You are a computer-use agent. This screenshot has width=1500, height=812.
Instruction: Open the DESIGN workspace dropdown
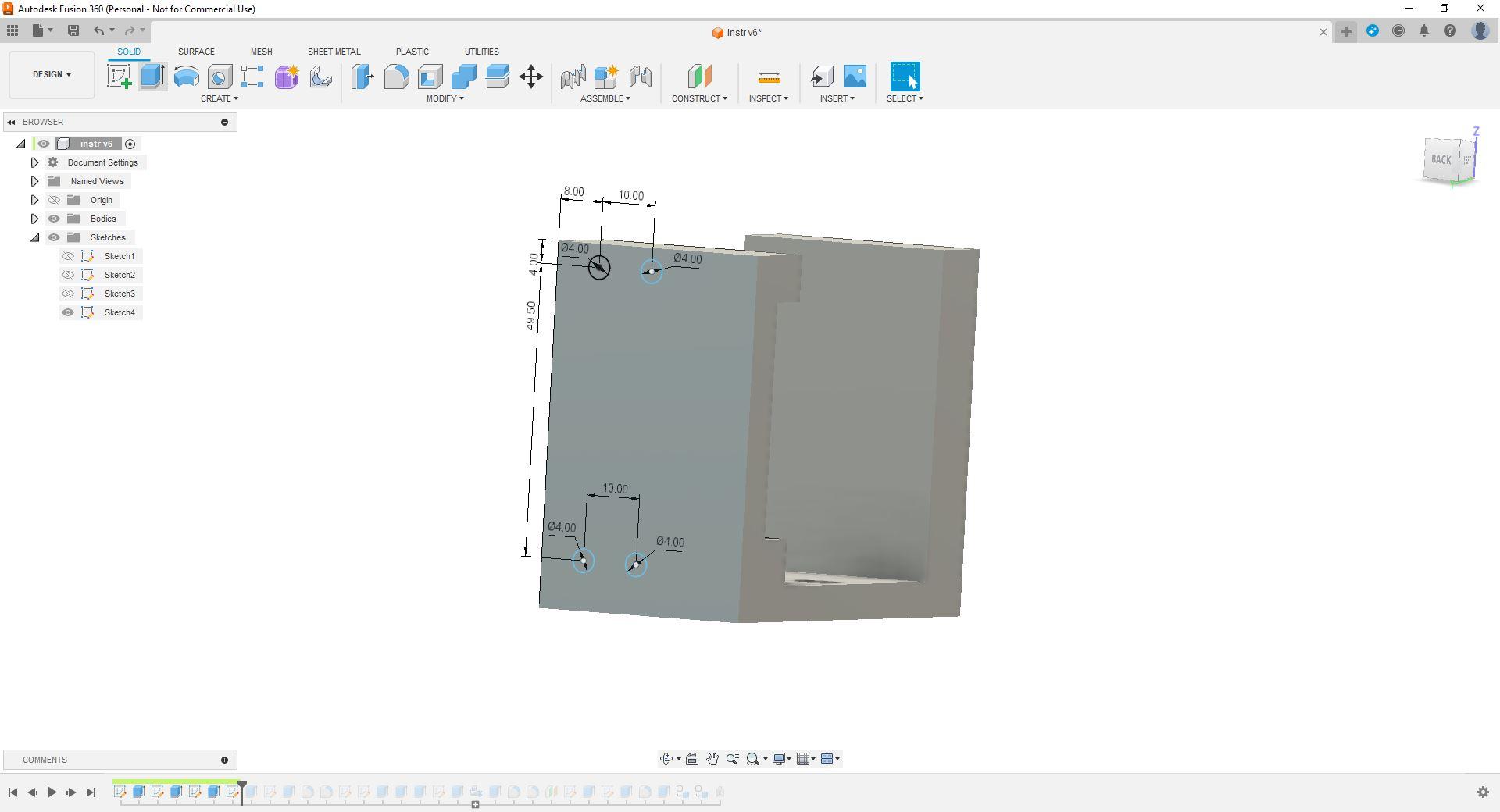(52, 75)
